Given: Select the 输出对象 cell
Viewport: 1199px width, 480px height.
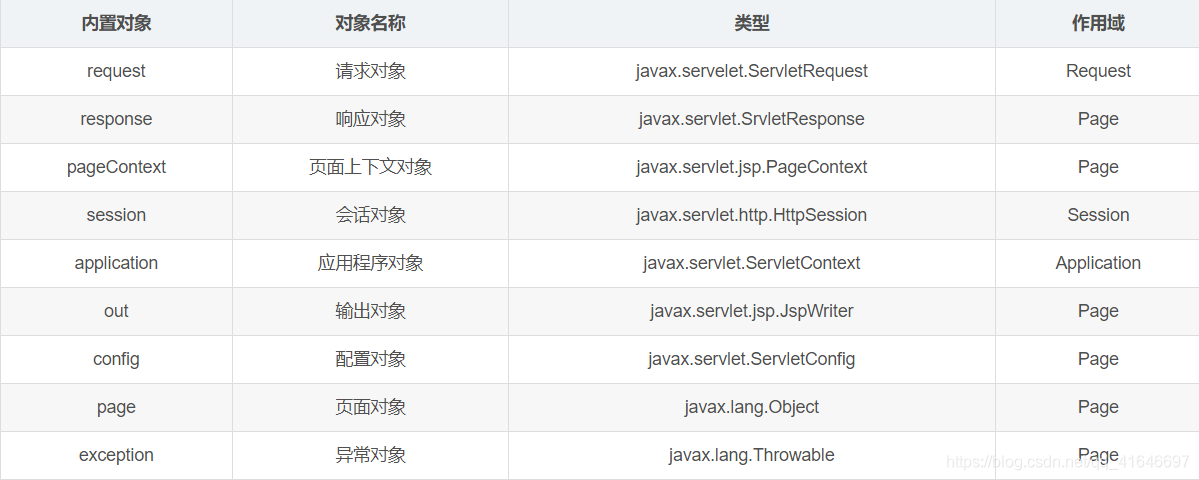Looking at the screenshot, I should (x=370, y=311).
